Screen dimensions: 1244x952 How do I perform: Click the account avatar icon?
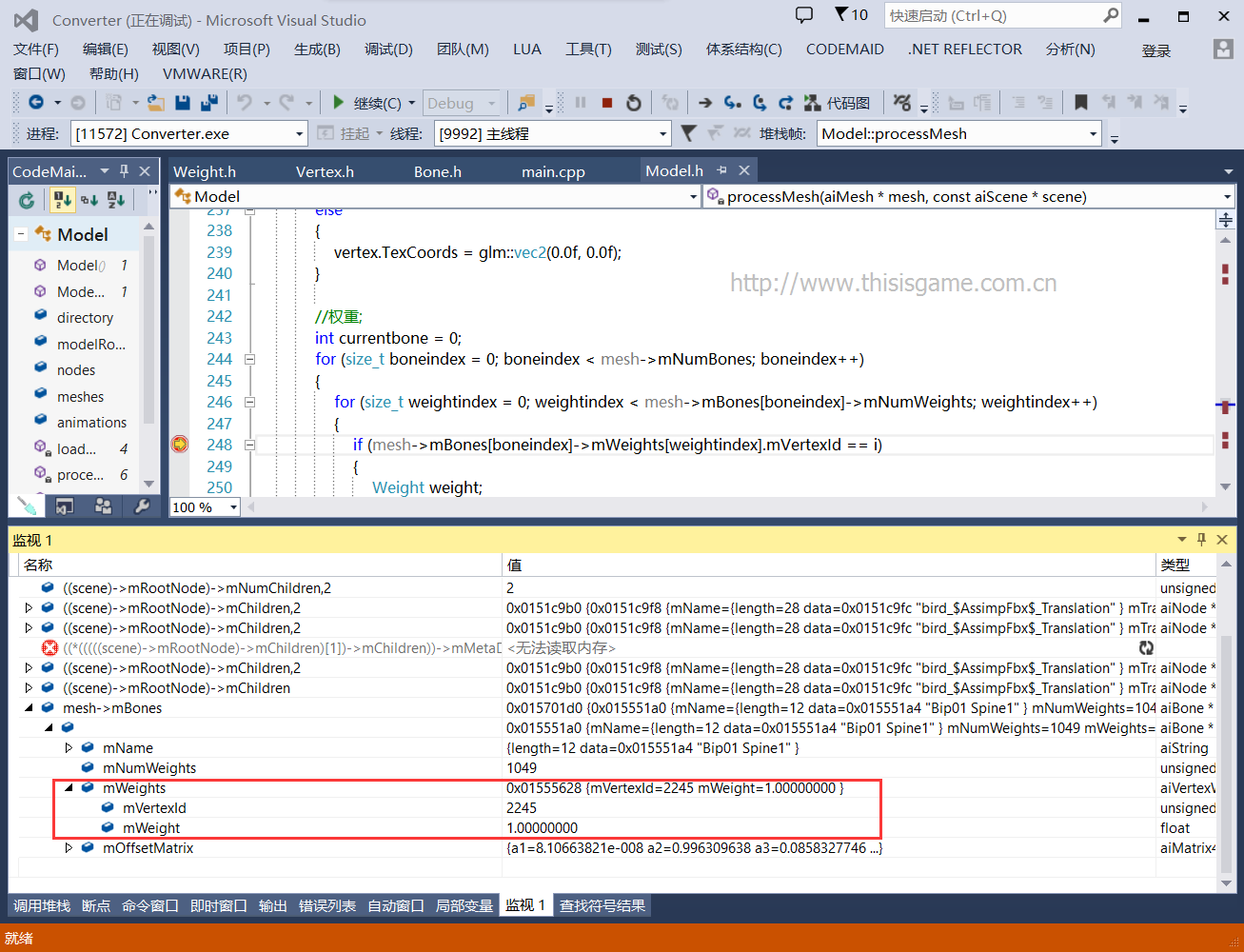1223,49
